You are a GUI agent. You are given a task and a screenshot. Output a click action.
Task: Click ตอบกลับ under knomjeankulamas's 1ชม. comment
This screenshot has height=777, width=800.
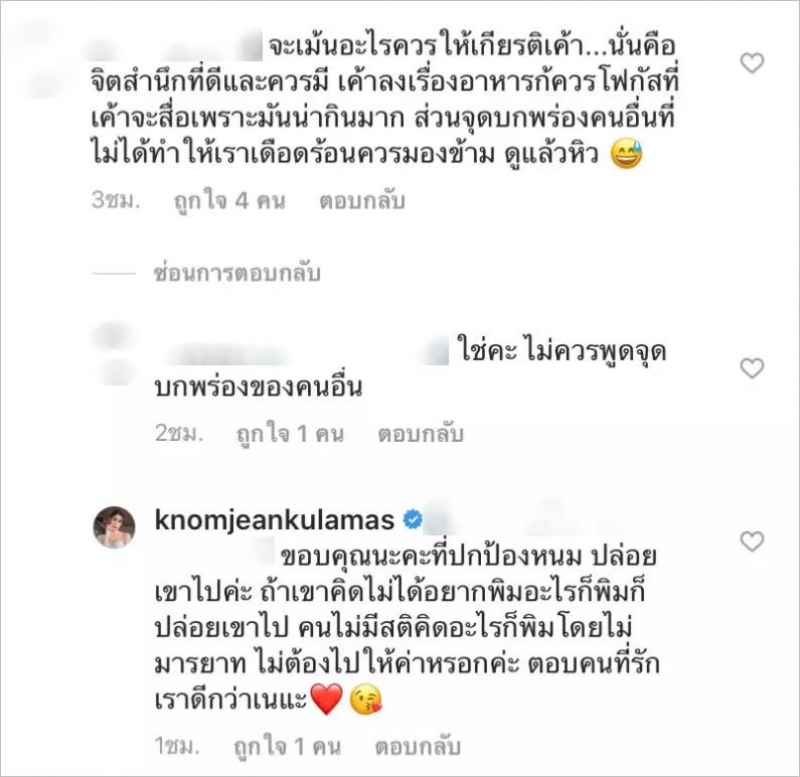[417, 747]
